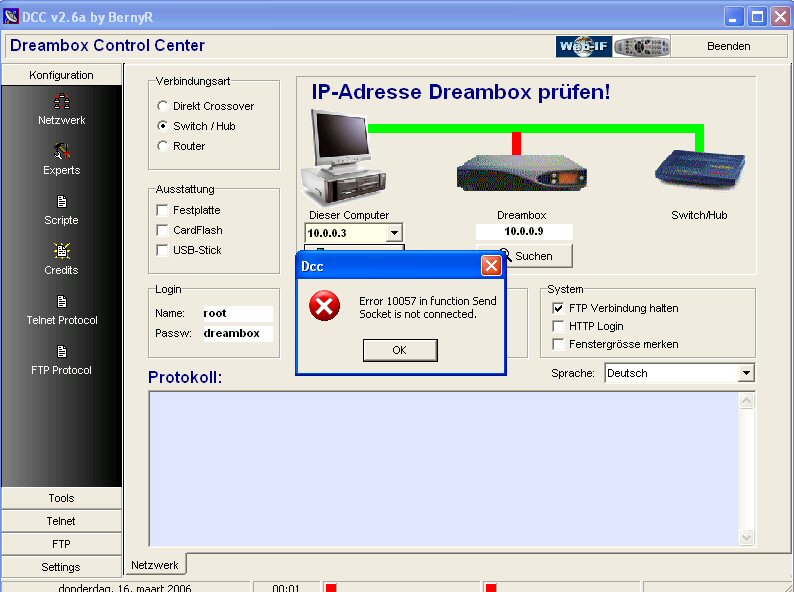This screenshot has height=592, width=794.
Task: Launch the Web-IF interface icon
Action: (583, 47)
